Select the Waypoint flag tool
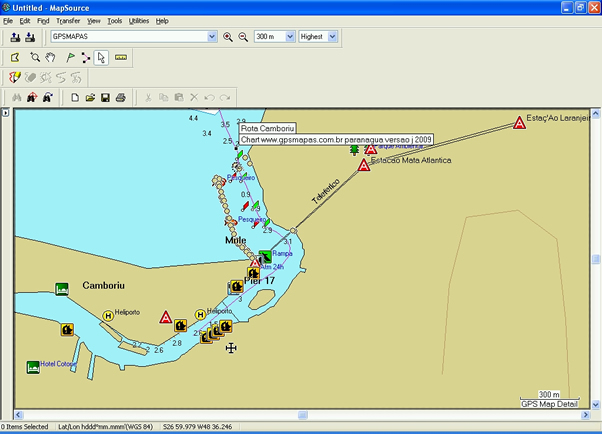The image size is (602, 434). [69, 57]
